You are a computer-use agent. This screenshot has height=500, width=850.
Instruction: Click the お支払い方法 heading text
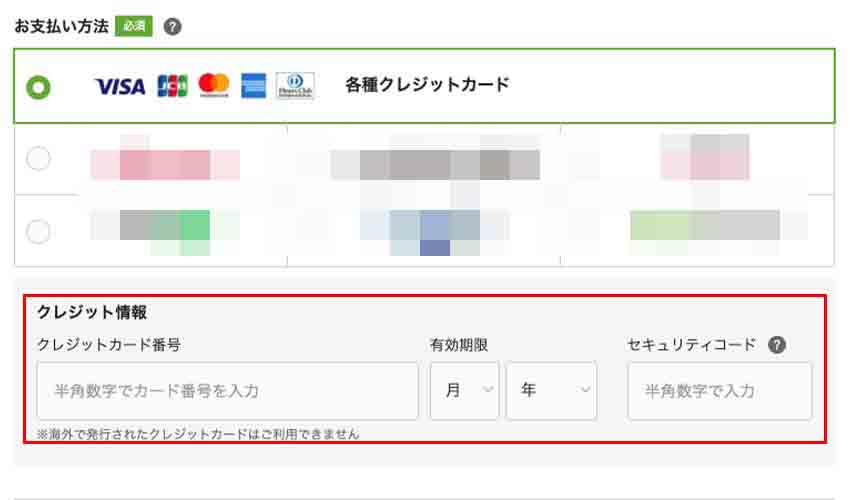[x=61, y=26]
